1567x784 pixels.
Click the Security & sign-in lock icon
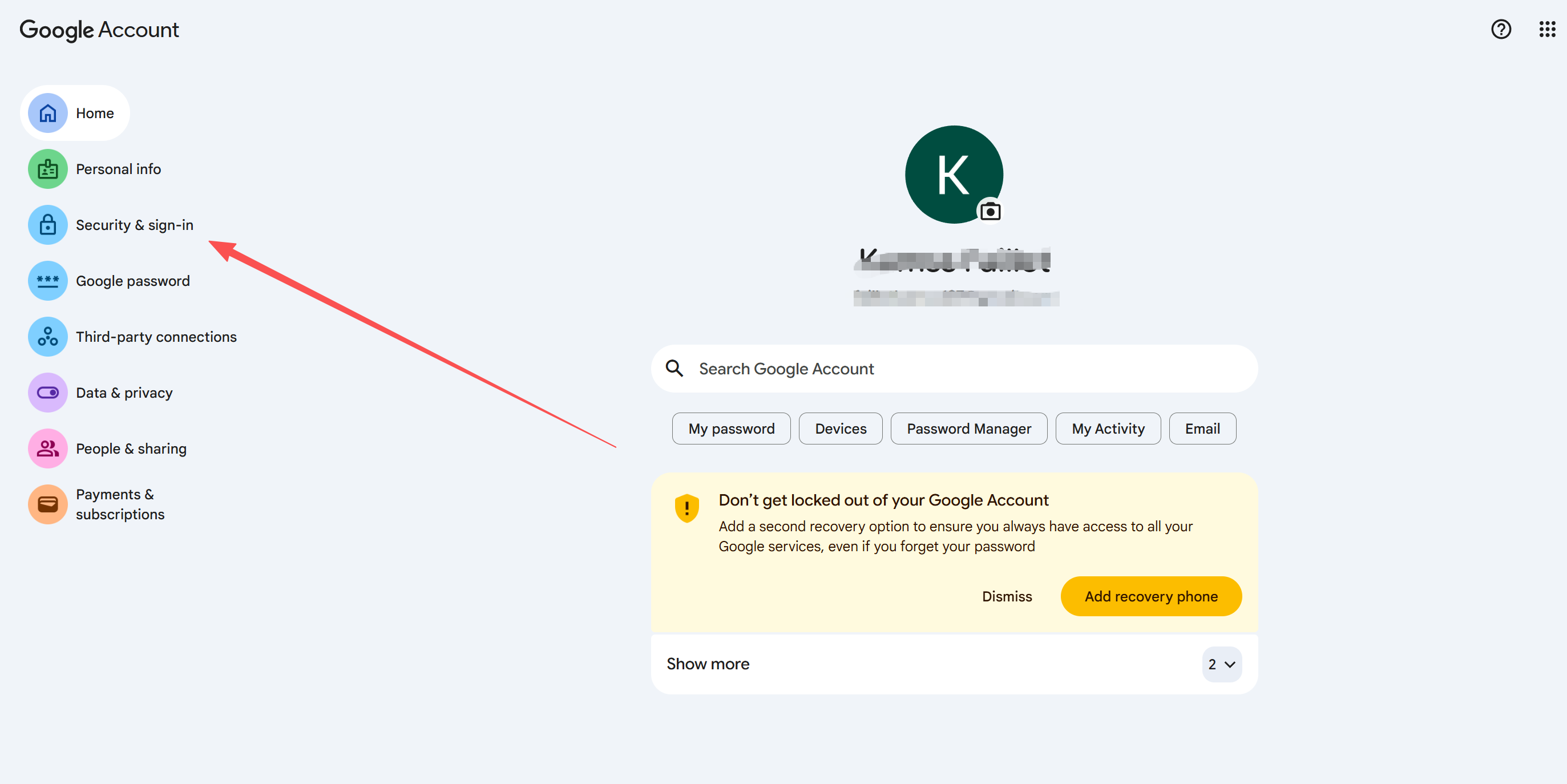47,225
